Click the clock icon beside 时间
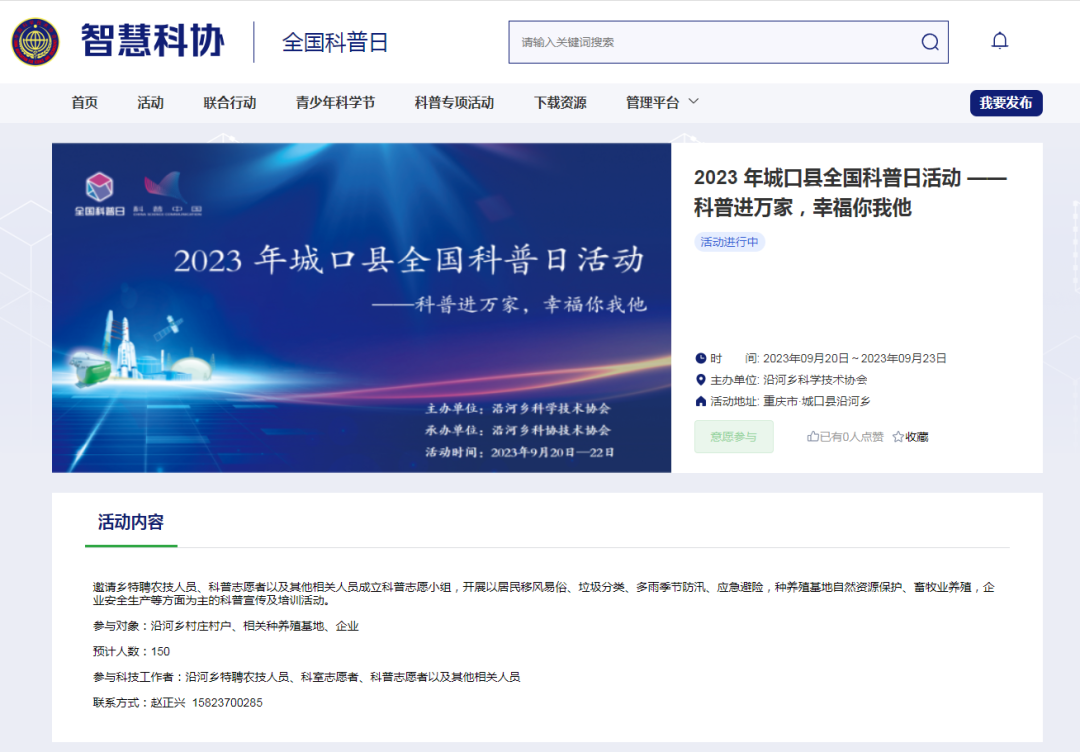Image resolution: width=1080 pixels, height=752 pixels. [700, 358]
